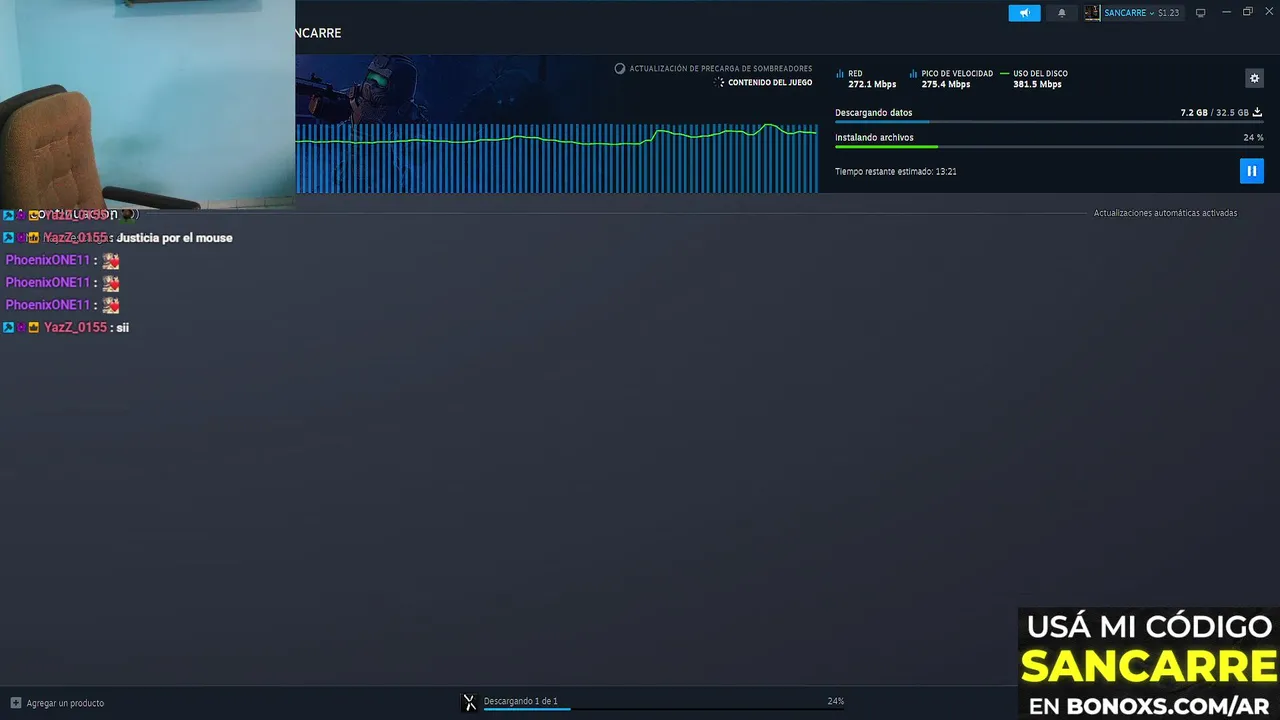Viewport: 1280px width, 720px height.
Task: Click the Descargando datos progress bar
Action: pos(1049,122)
